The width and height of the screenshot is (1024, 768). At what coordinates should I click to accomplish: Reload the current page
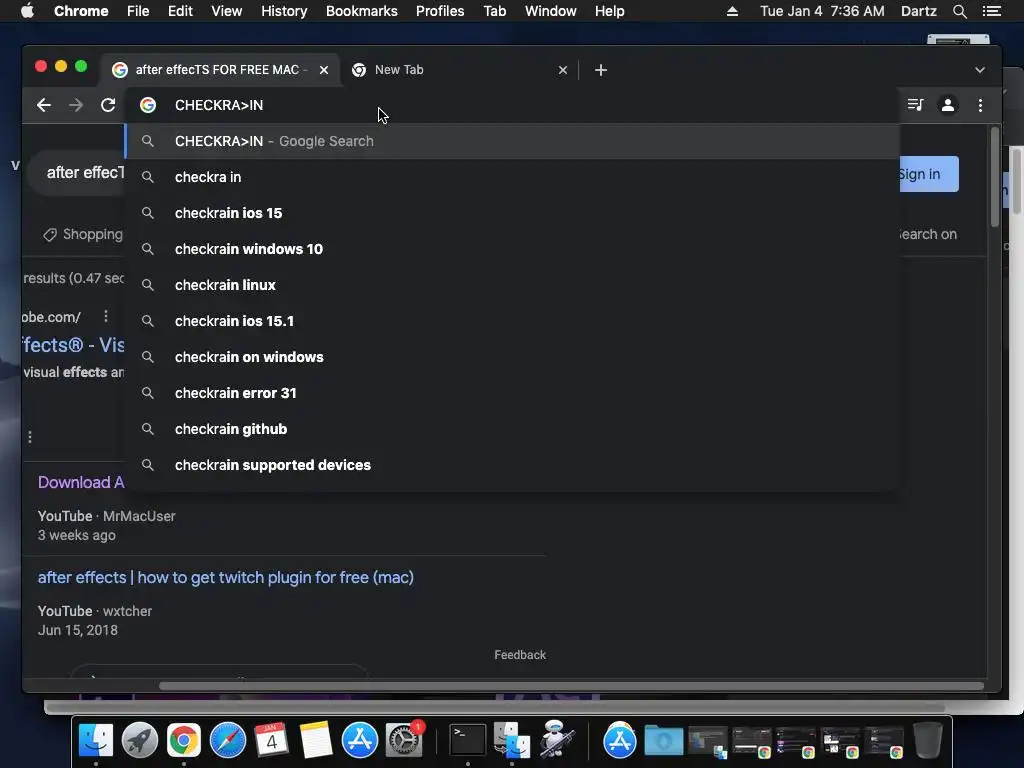point(108,105)
